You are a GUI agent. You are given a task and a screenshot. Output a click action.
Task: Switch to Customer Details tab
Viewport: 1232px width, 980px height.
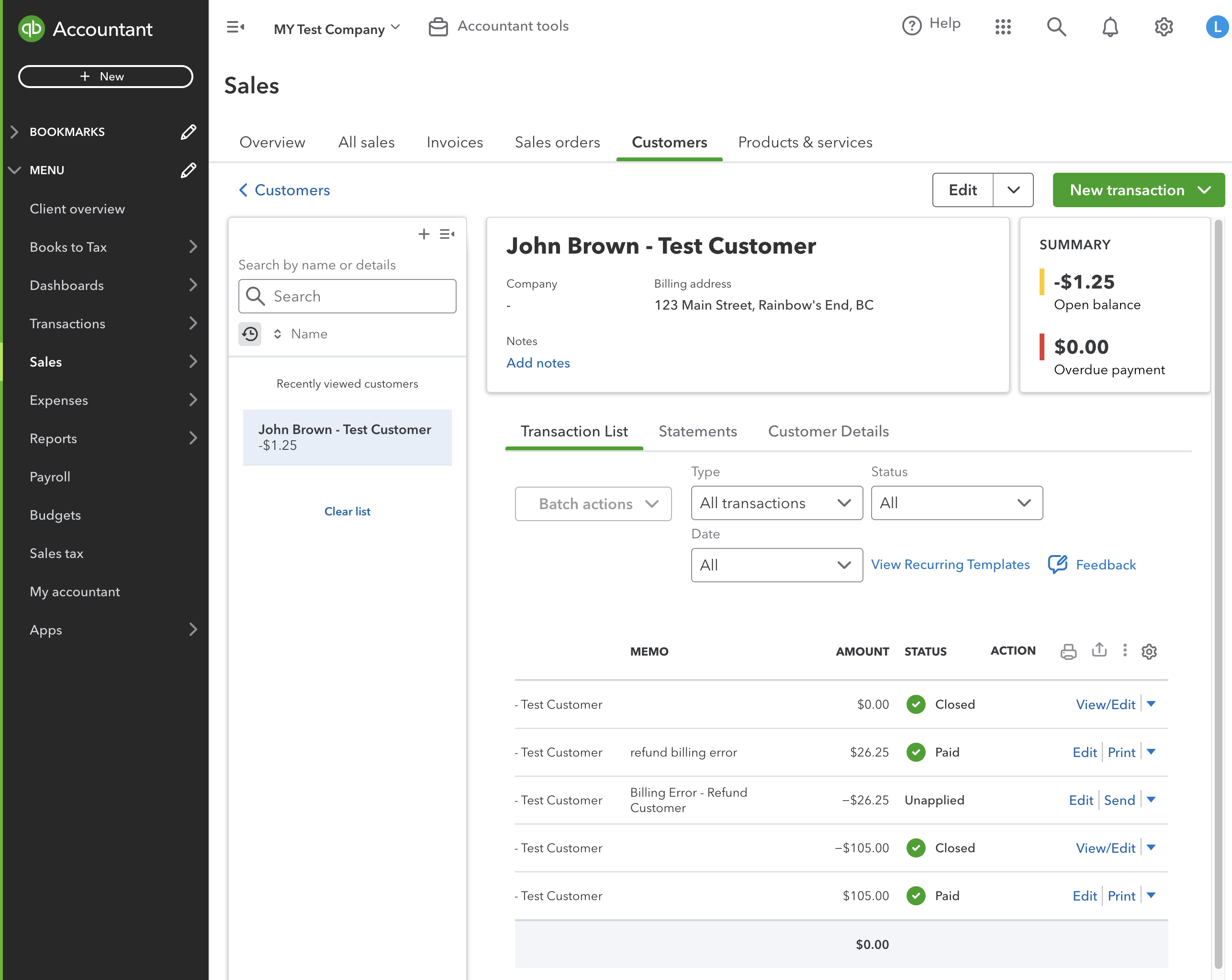click(828, 432)
